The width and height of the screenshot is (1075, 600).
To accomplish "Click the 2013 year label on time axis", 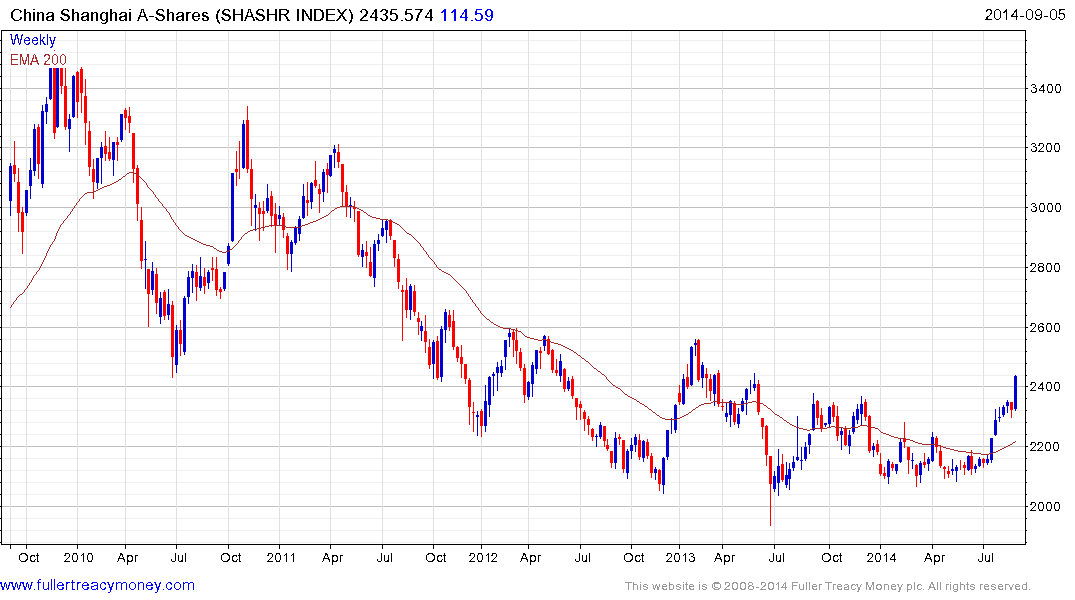I will (680, 557).
